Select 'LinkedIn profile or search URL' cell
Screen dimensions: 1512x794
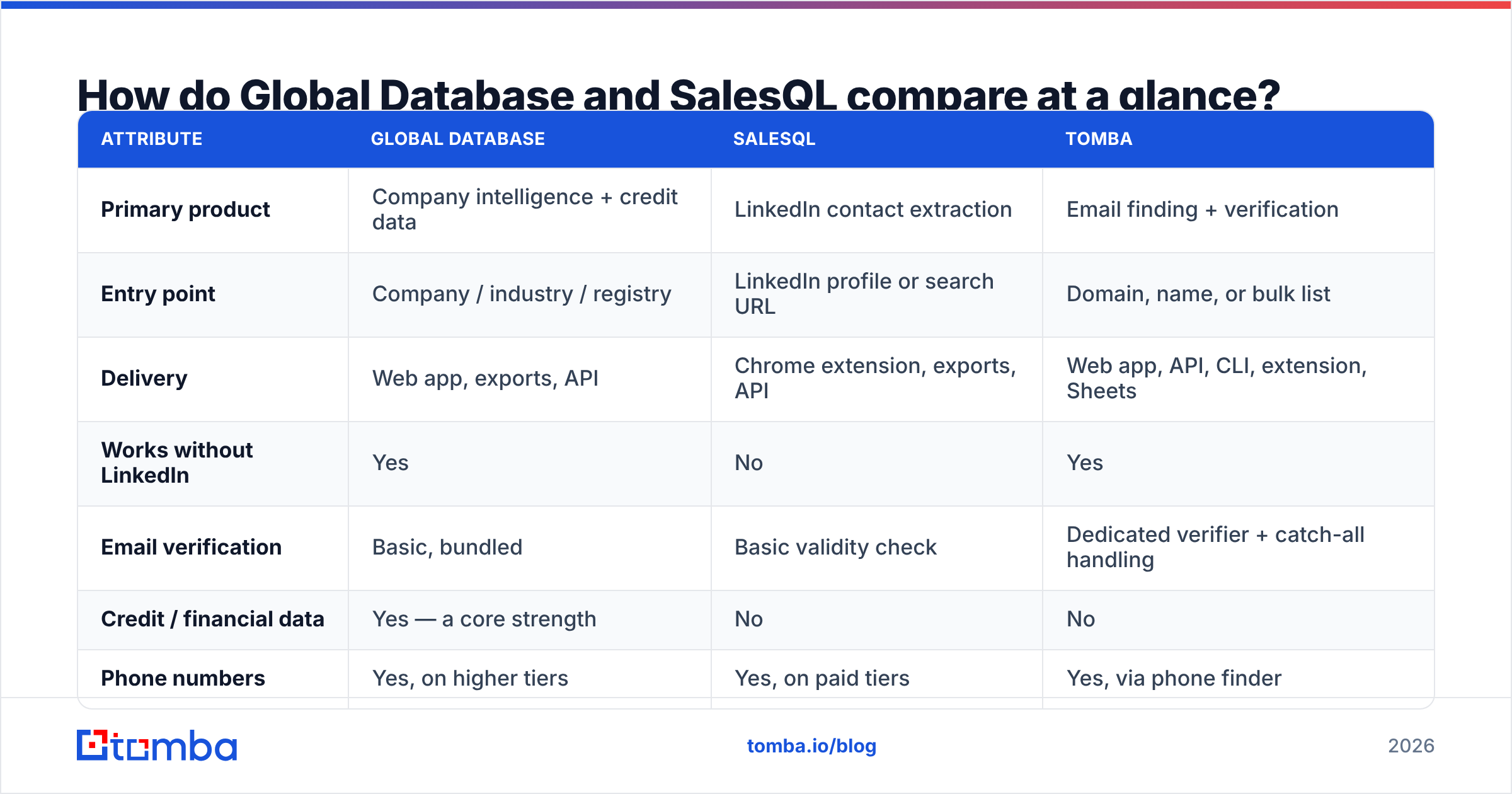[864, 294]
